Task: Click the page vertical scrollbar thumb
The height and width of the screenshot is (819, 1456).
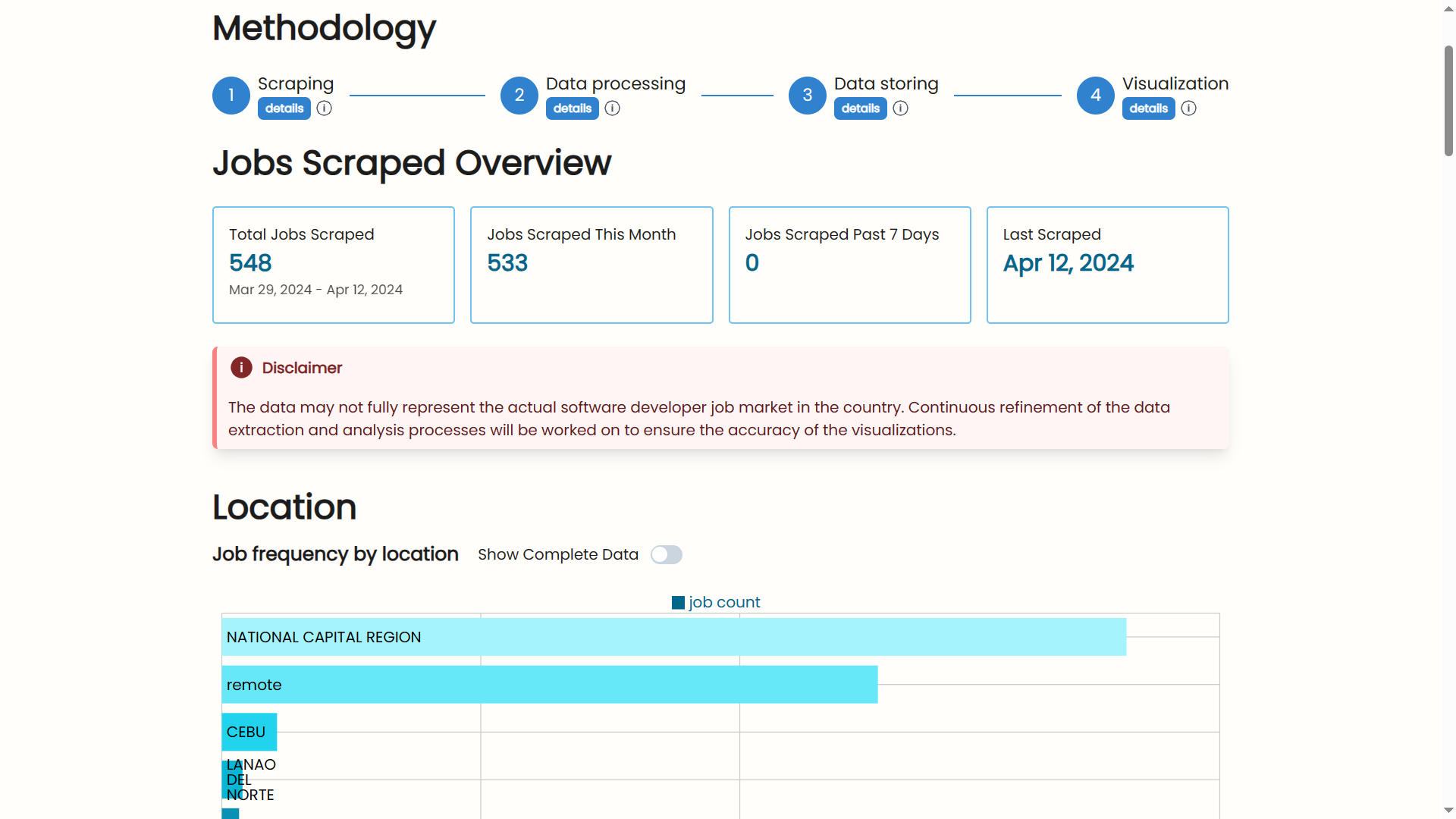Action: tap(1448, 101)
